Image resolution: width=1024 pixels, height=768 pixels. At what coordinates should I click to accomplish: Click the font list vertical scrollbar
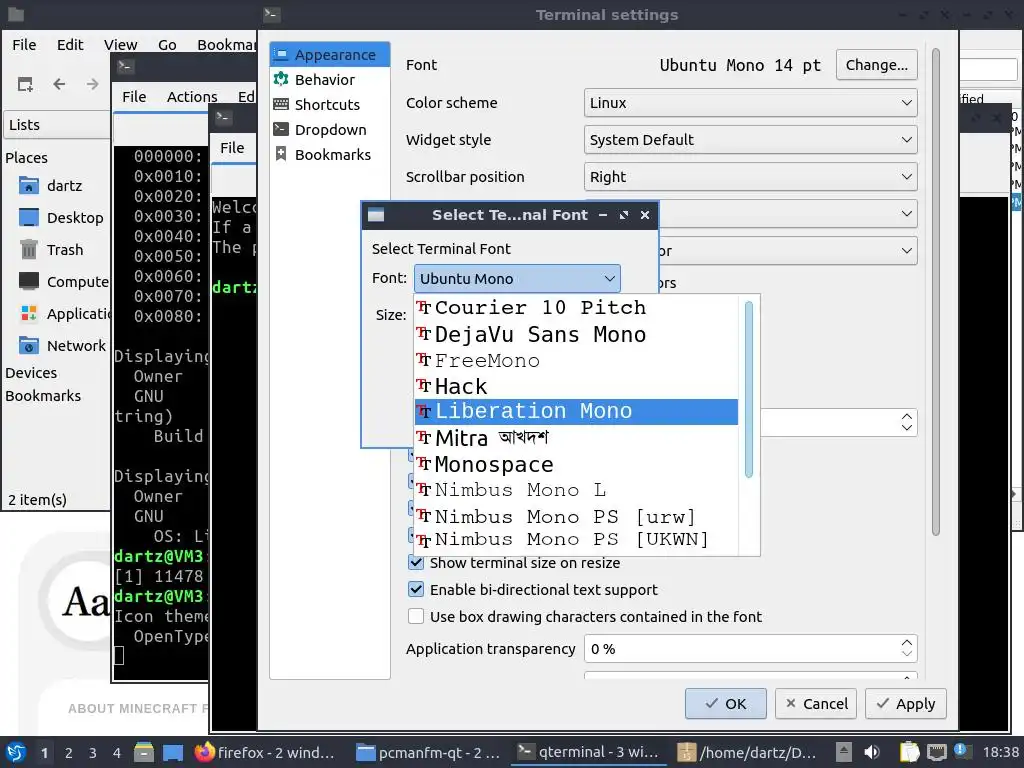(x=748, y=389)
